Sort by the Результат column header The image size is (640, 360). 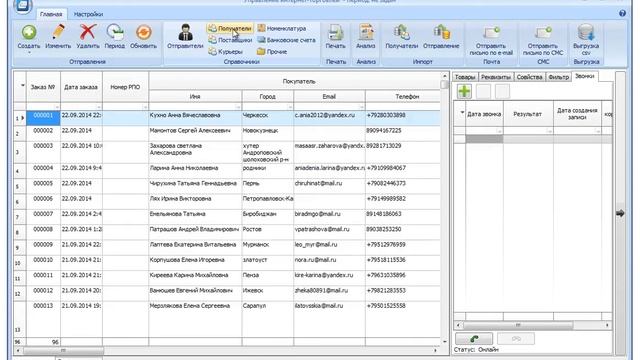(528, 114)
